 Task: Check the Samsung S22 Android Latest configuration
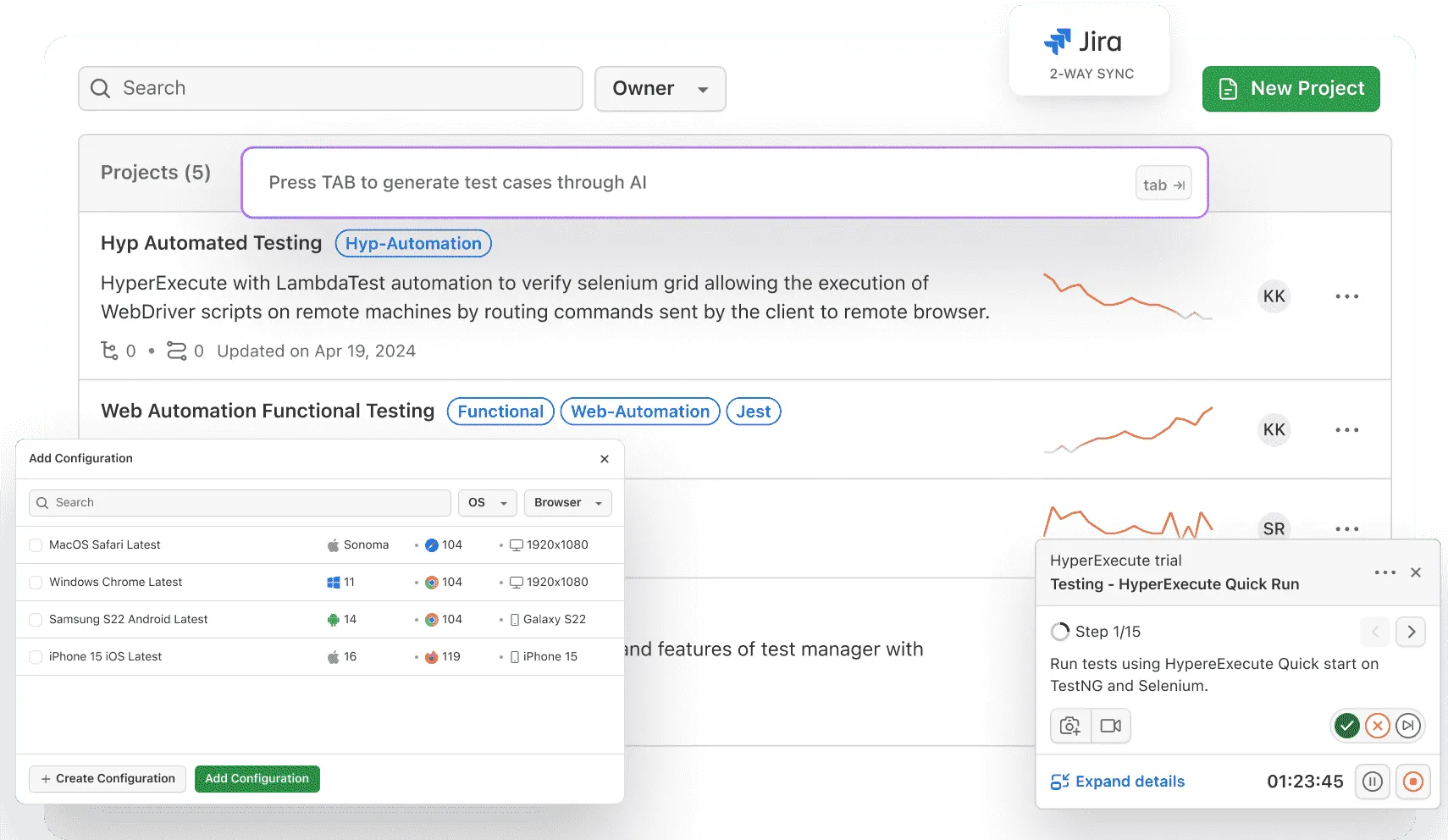36,620
